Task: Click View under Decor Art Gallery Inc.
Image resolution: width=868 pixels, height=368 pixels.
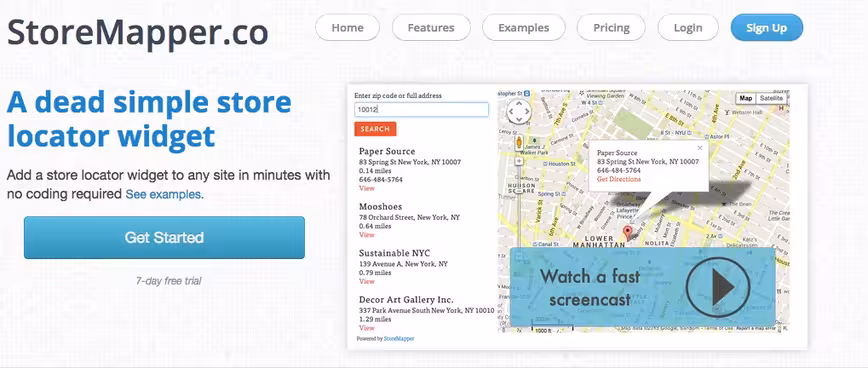Action: (x=366, y=328)
